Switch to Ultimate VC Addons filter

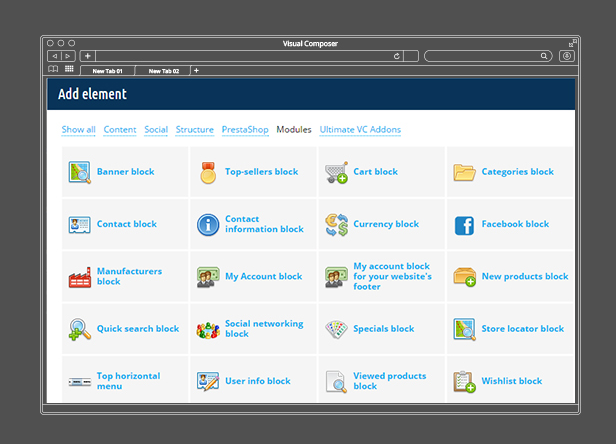click(x=360, y=129)
